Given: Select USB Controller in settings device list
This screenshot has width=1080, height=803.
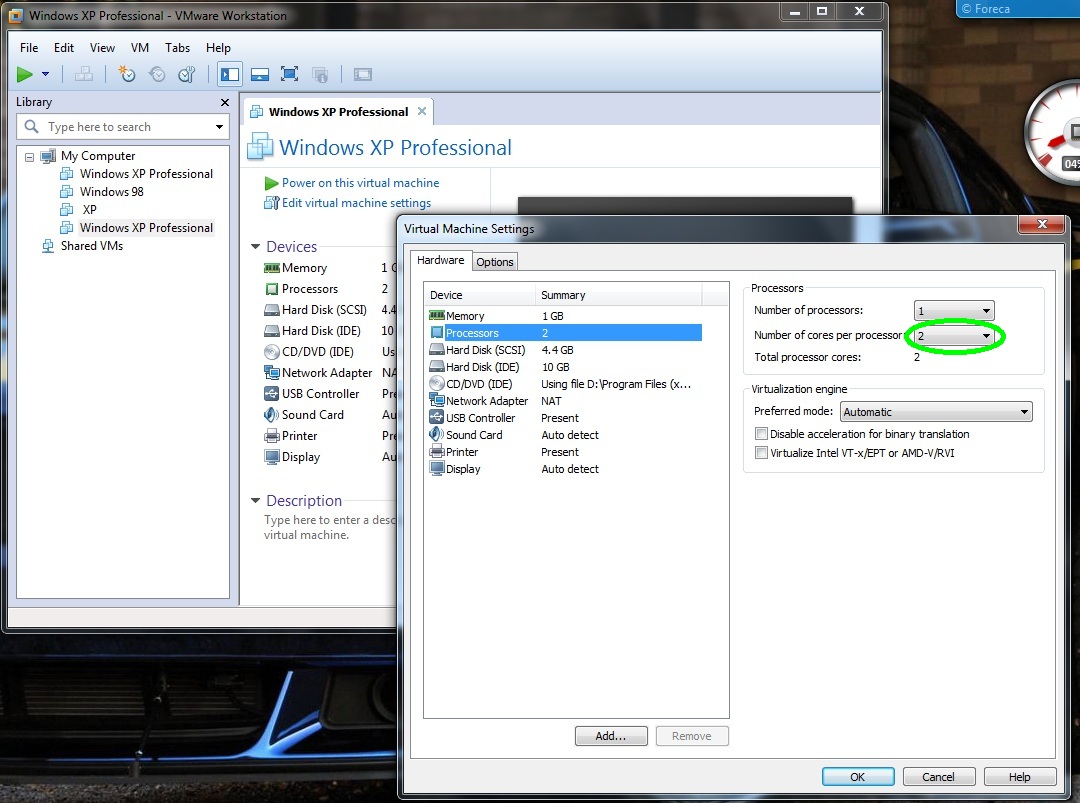Looking at the screenshot, I should click(564, 418).
